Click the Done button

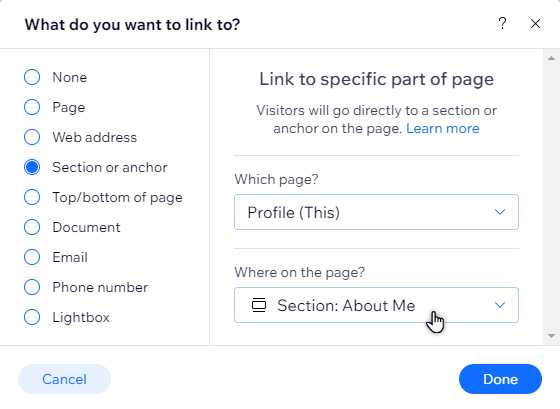500,379
